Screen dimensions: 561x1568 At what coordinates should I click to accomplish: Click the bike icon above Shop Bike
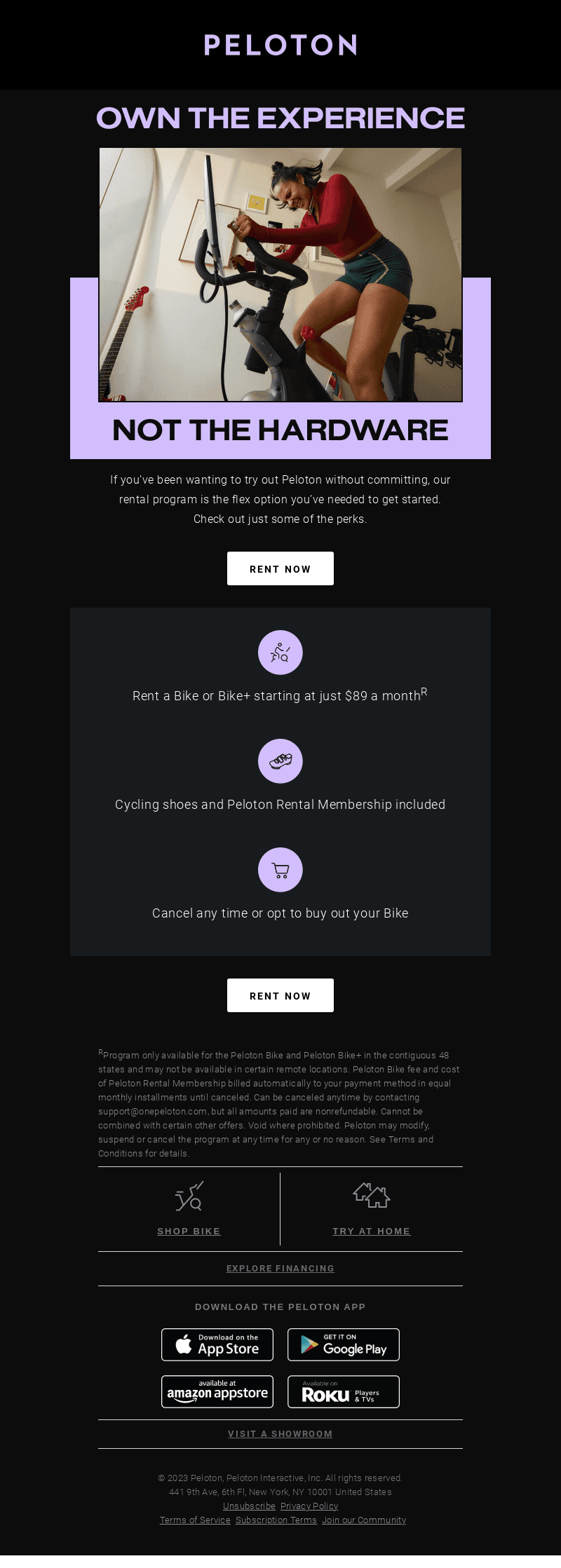tap(189, 1196)
